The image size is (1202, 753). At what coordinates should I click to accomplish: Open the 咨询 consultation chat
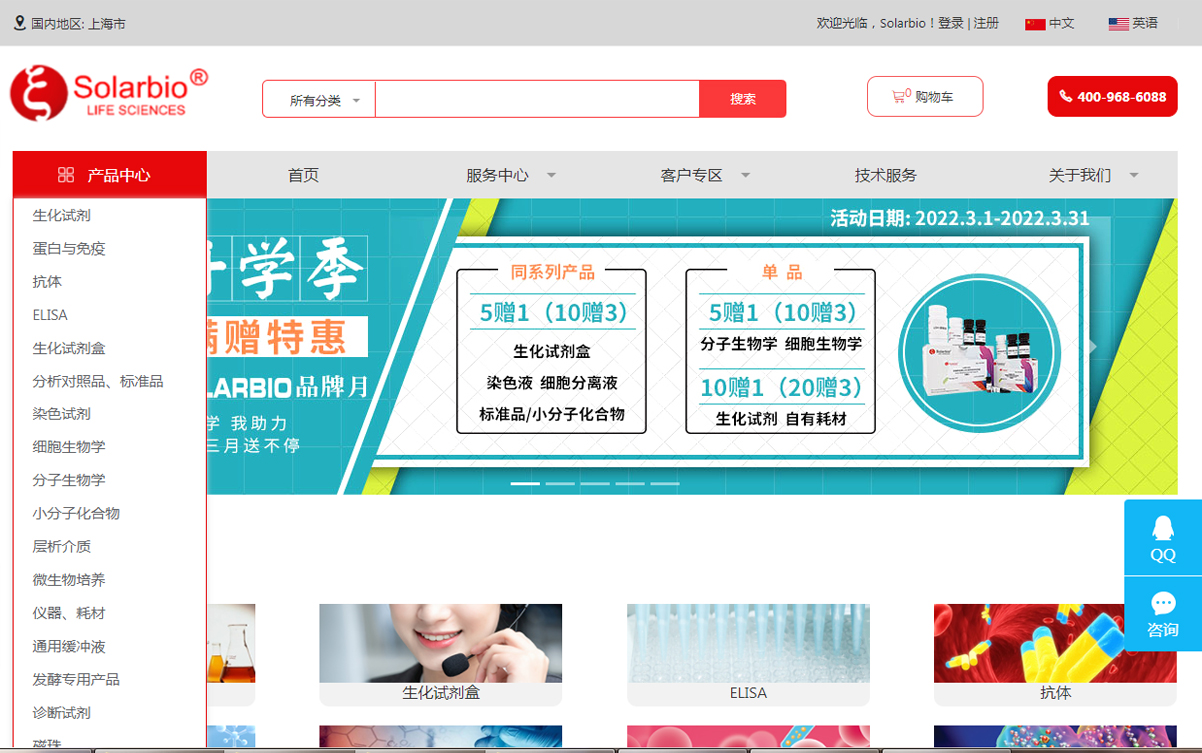[x=1162, y=614]
